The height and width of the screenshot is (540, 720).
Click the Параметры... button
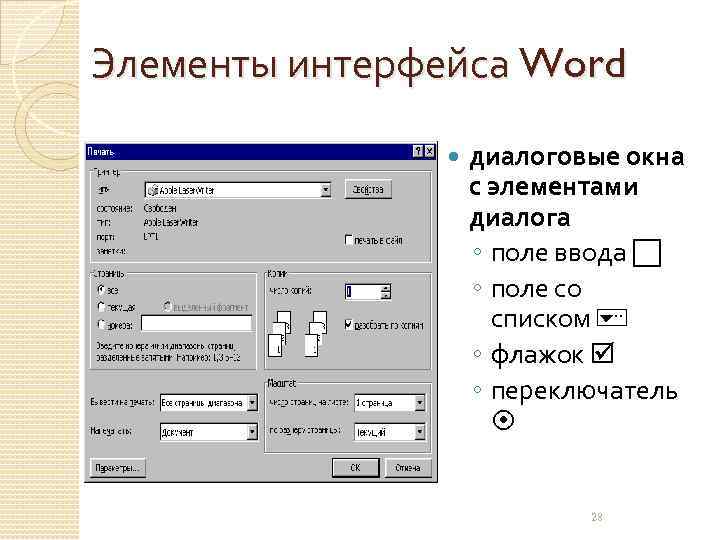(118, 468)
